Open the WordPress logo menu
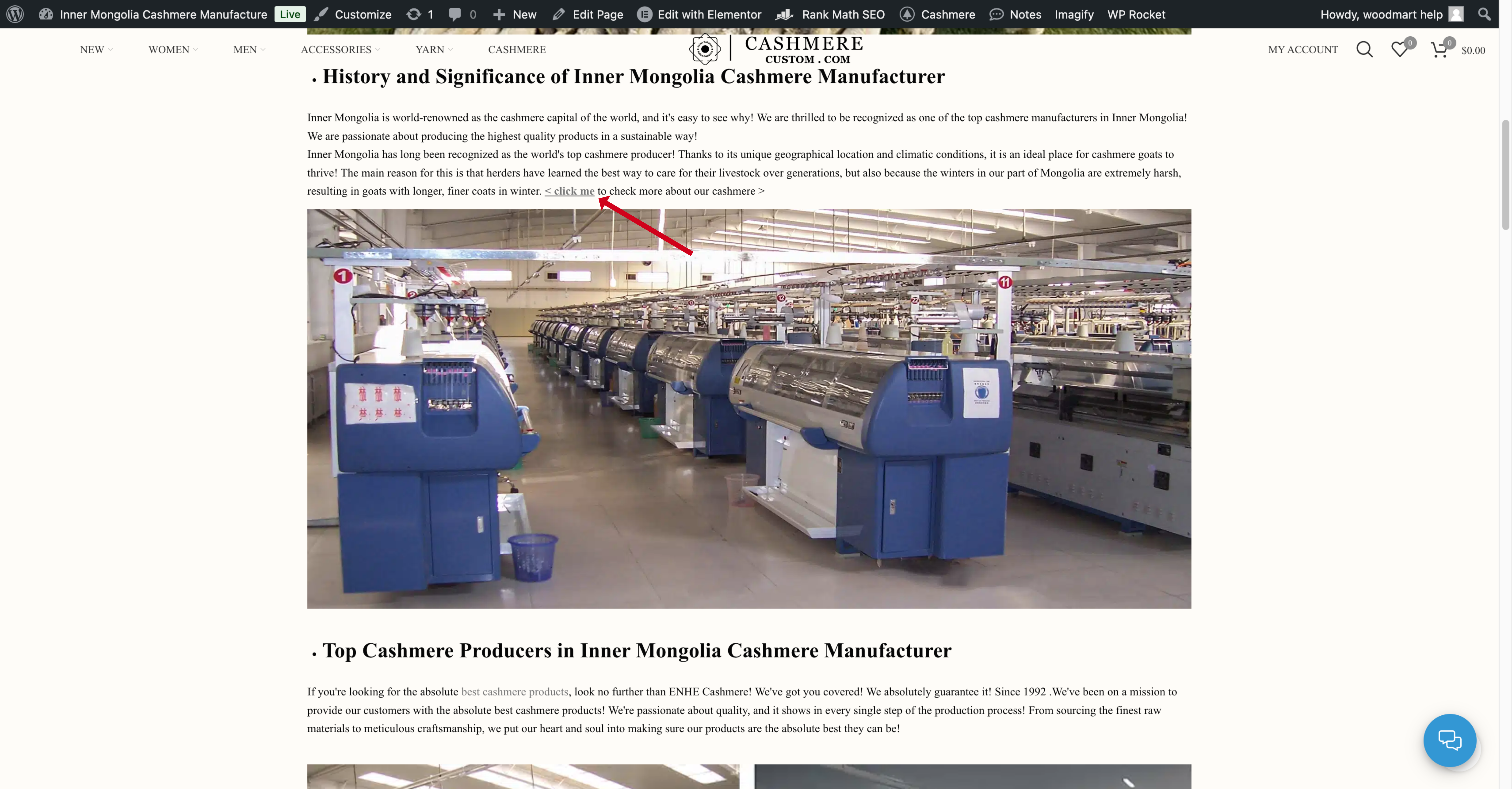The image size is (1512, 789). pyautogui.click(x=15, y=14)
